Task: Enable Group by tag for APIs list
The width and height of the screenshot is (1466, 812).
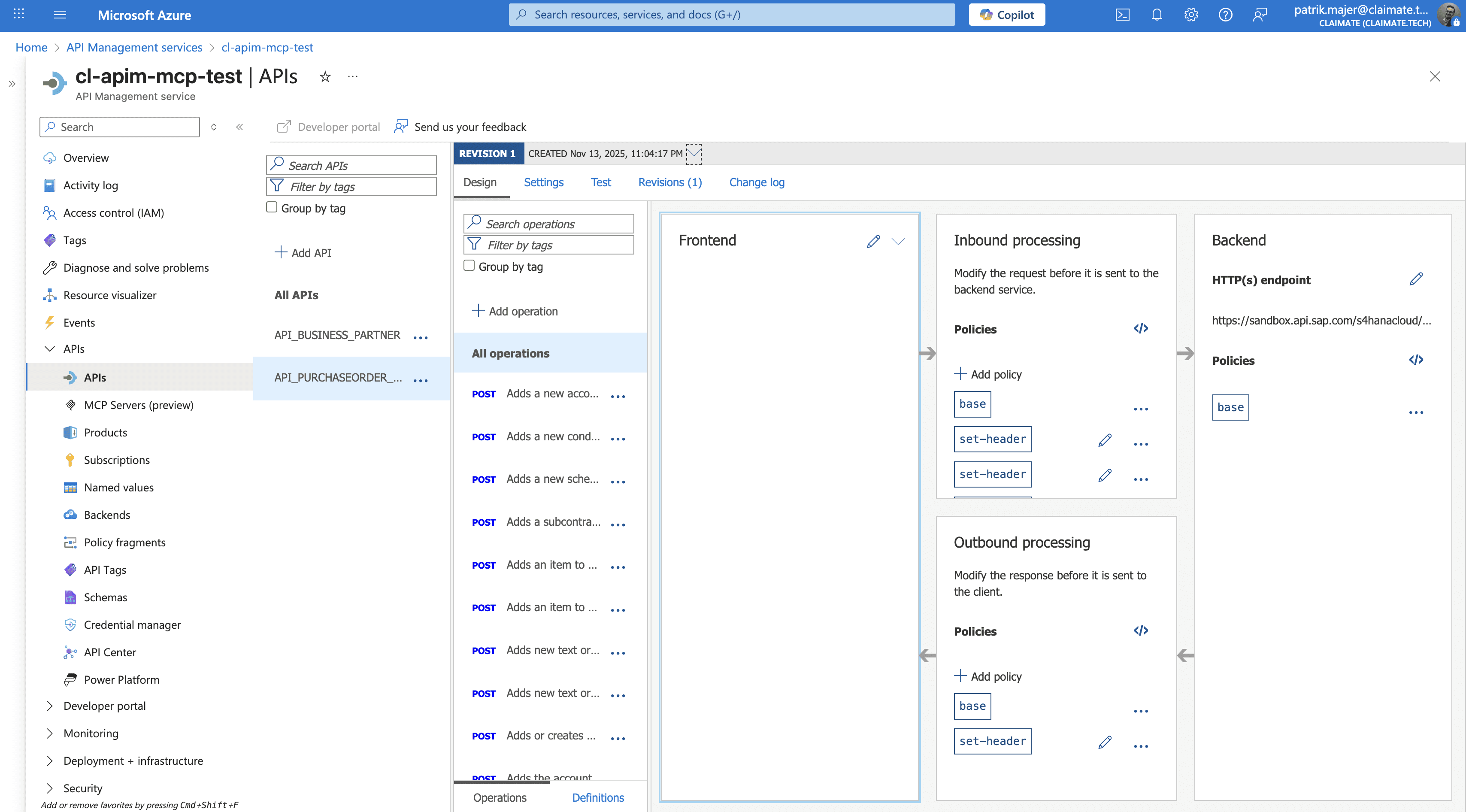Action: point(272,207)
